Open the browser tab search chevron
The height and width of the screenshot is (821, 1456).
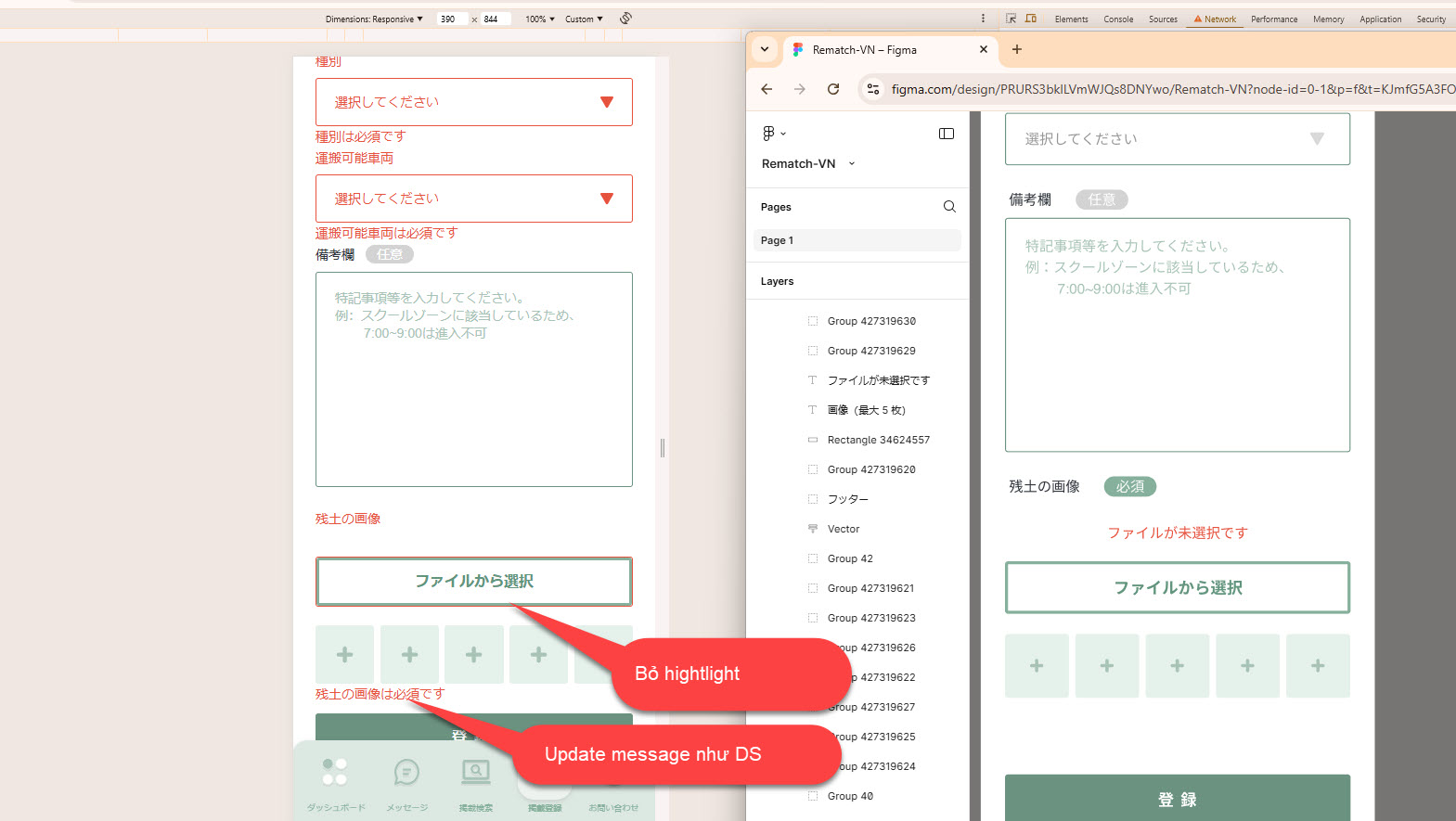765,49
